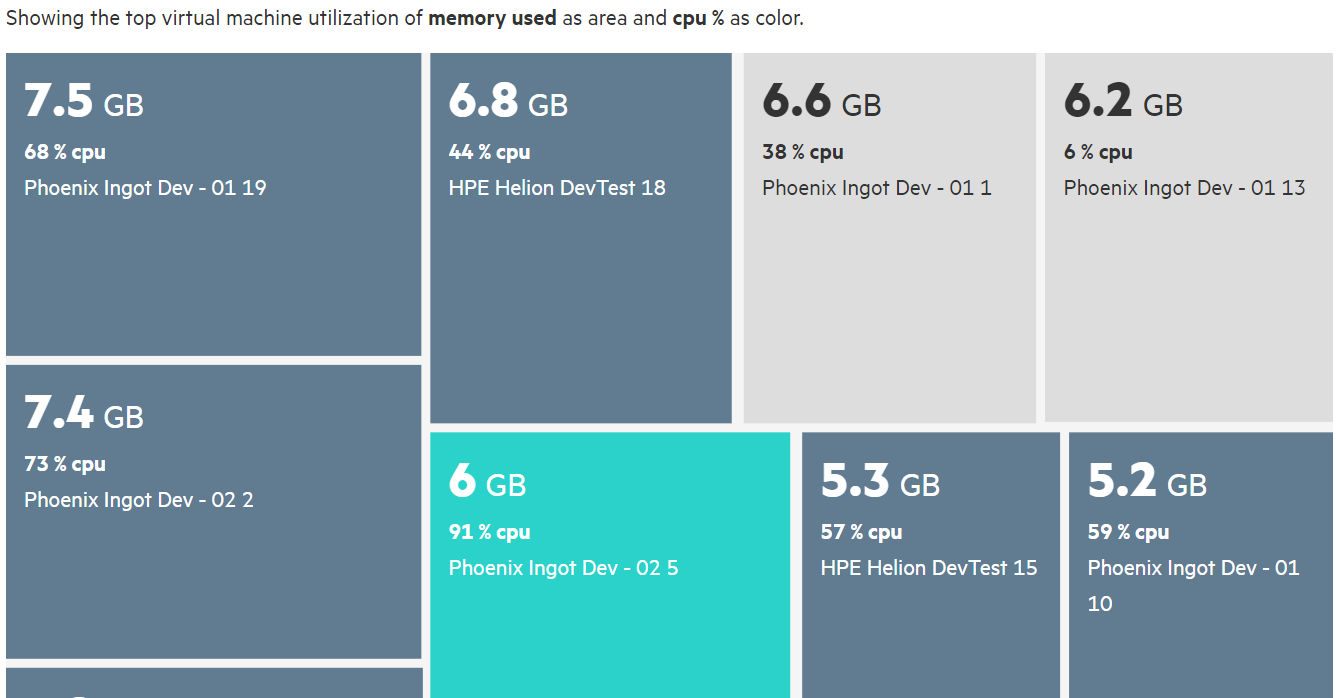This screenshot has width=1337, height=698.
Task: Click the bold "memory used" description text
Action: (492, 18)
